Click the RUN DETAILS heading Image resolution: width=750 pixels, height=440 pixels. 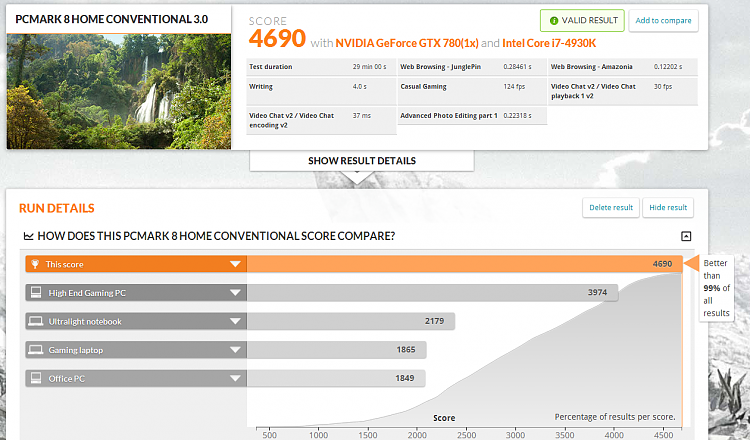56,208
